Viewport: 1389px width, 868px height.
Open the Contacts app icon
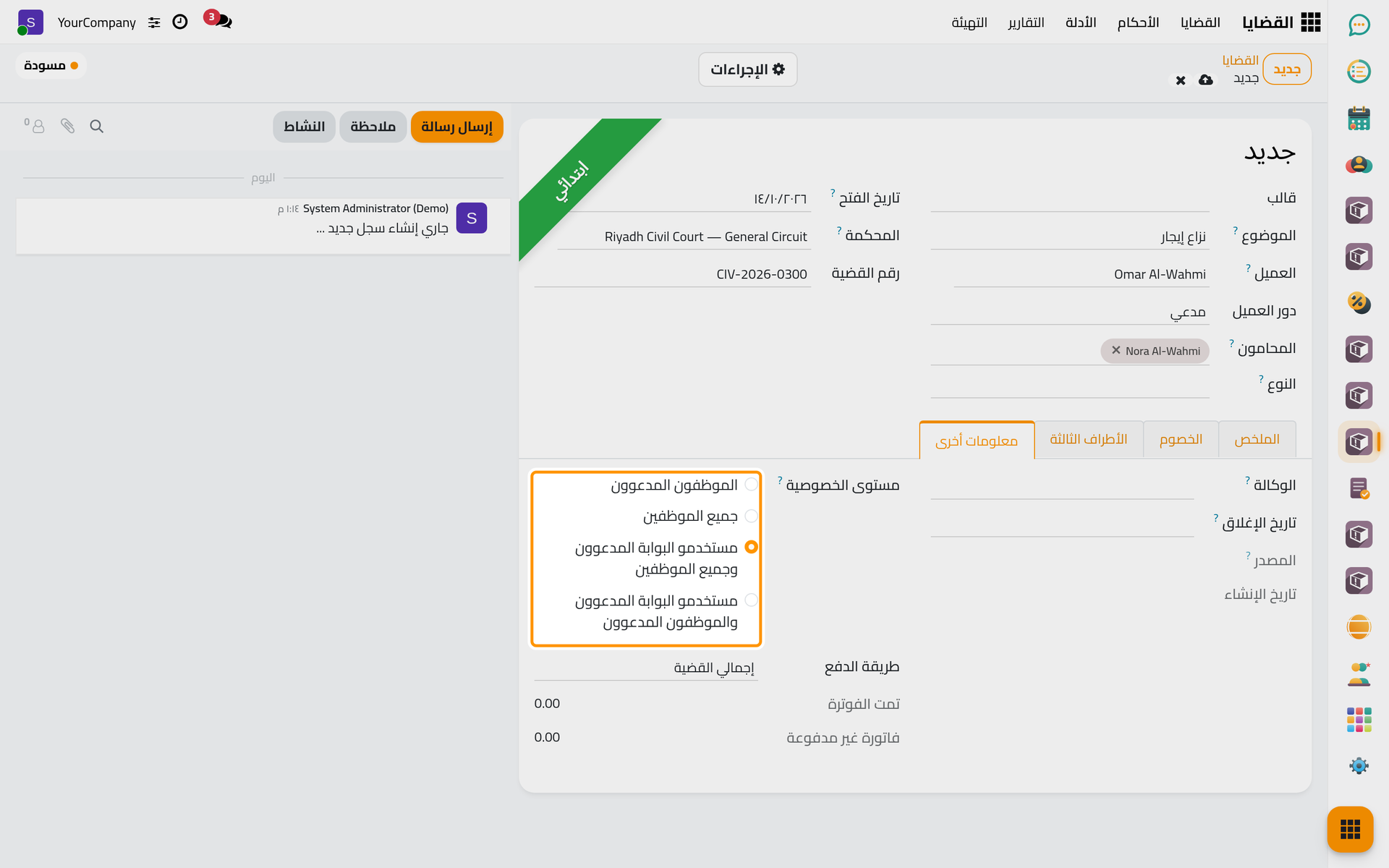click(1359, 164)
